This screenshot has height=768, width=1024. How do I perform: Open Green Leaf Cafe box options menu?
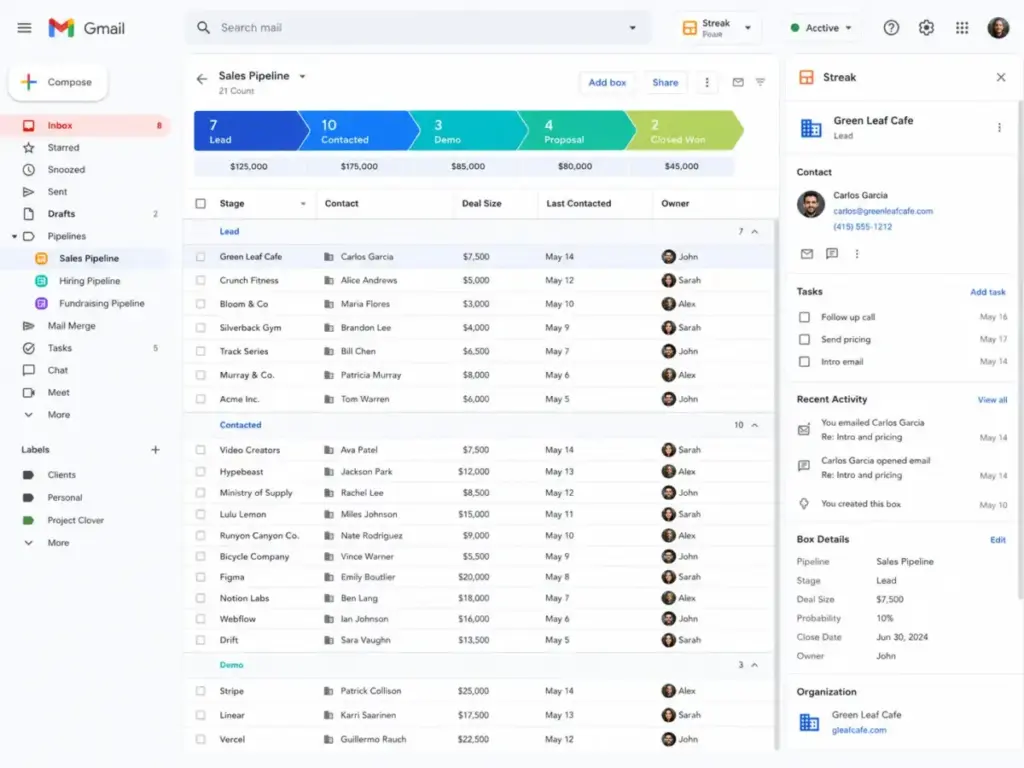pyautogui.click(x=999, y=127)
